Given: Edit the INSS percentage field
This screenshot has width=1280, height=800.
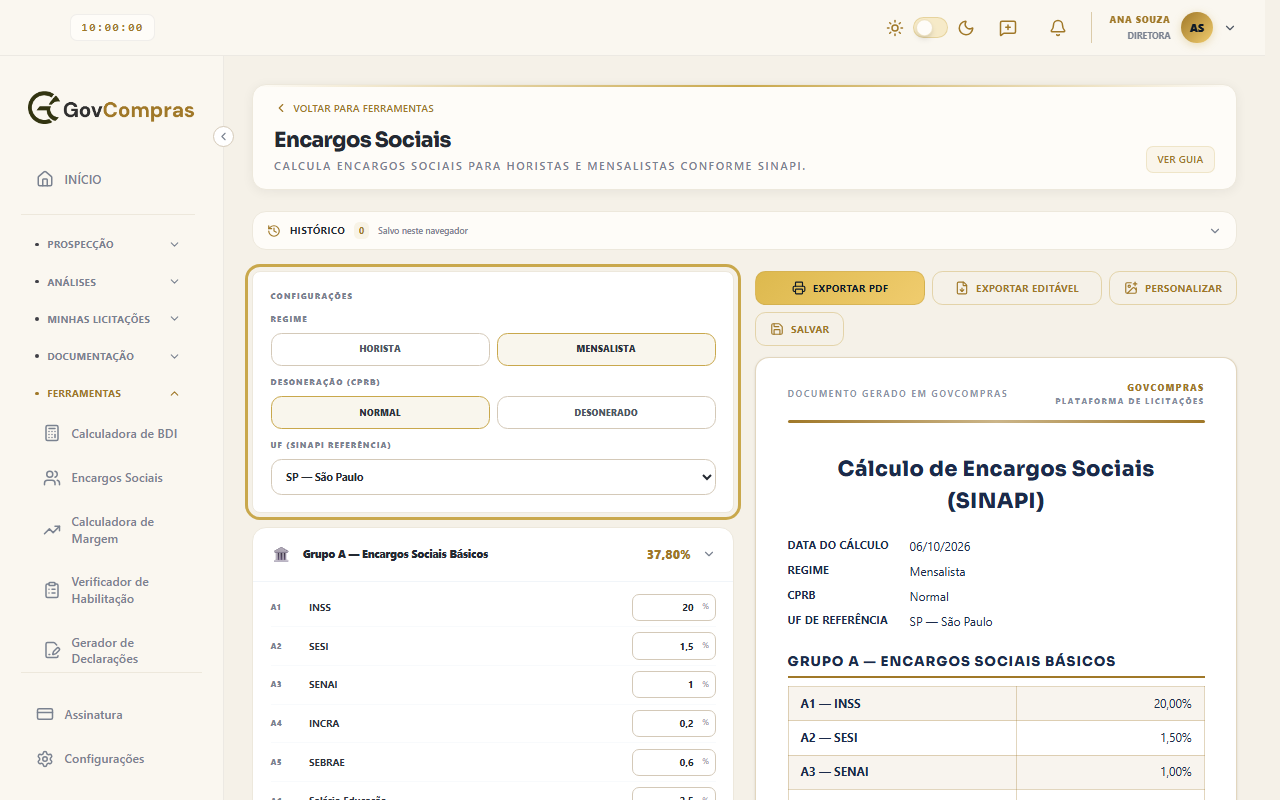Looking at the screenshot, I should (674, 608).
